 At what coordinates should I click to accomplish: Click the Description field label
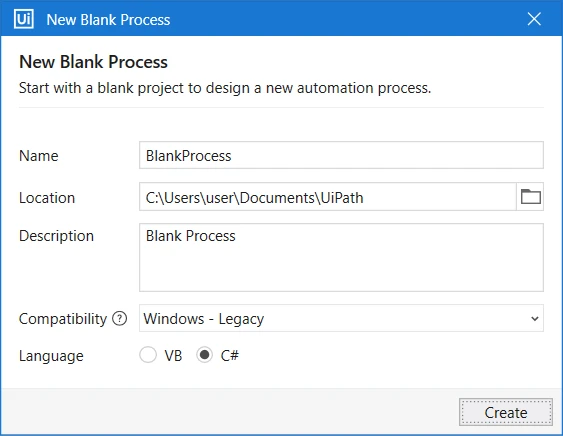pyautogui.click(x=56, y=236)
